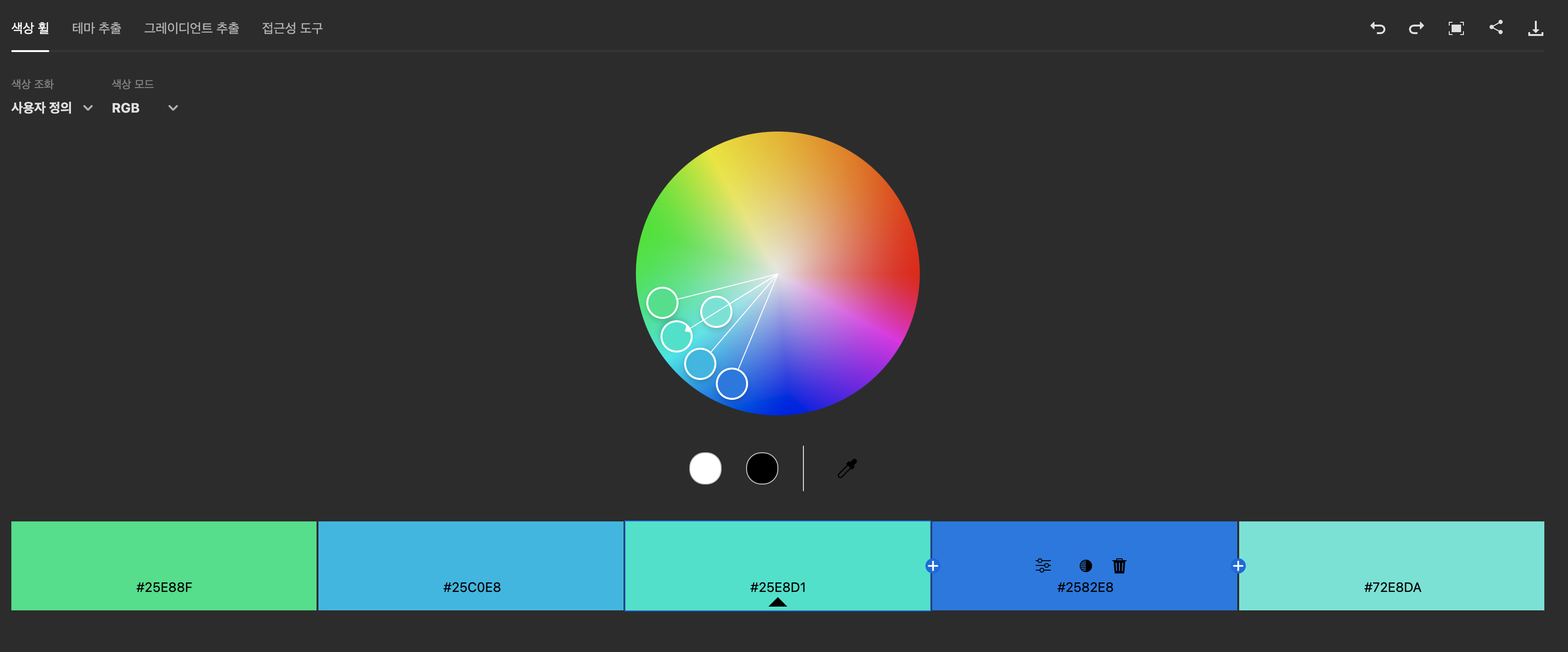
Task: Click the undo arrow icon
Action: click(x=1377, y=28)
